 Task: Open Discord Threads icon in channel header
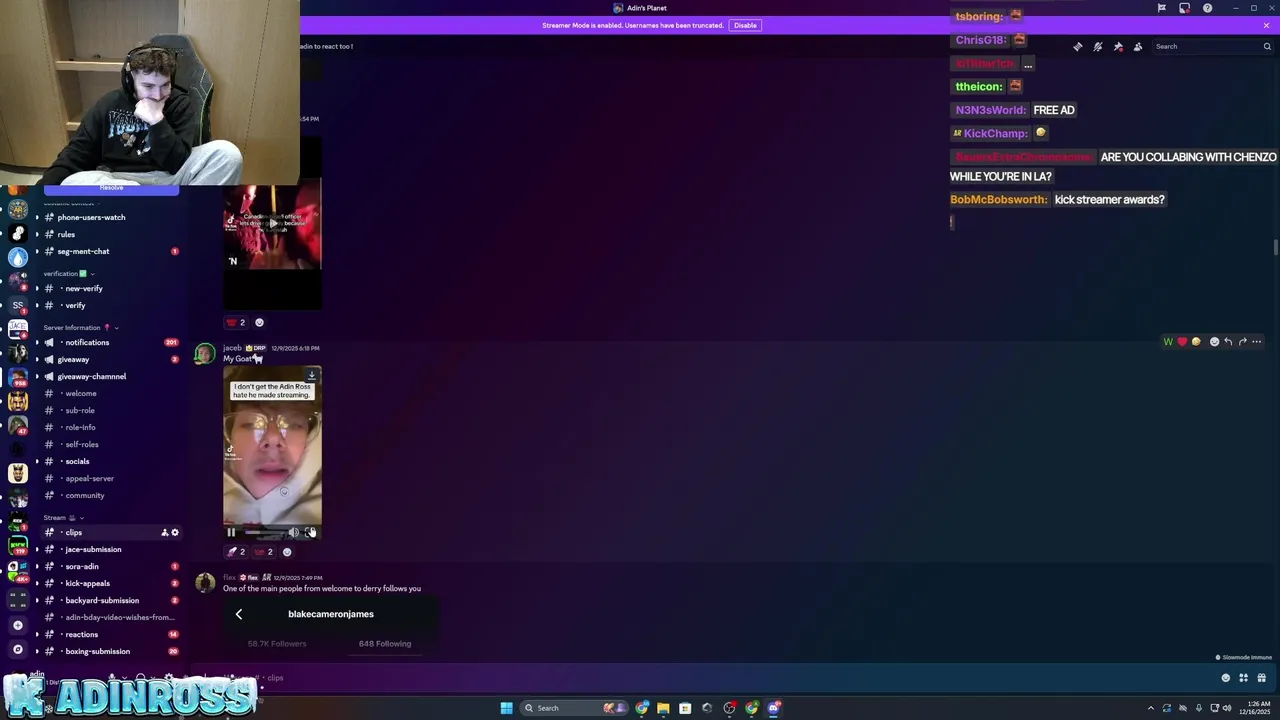click(x=1077, y=46)
